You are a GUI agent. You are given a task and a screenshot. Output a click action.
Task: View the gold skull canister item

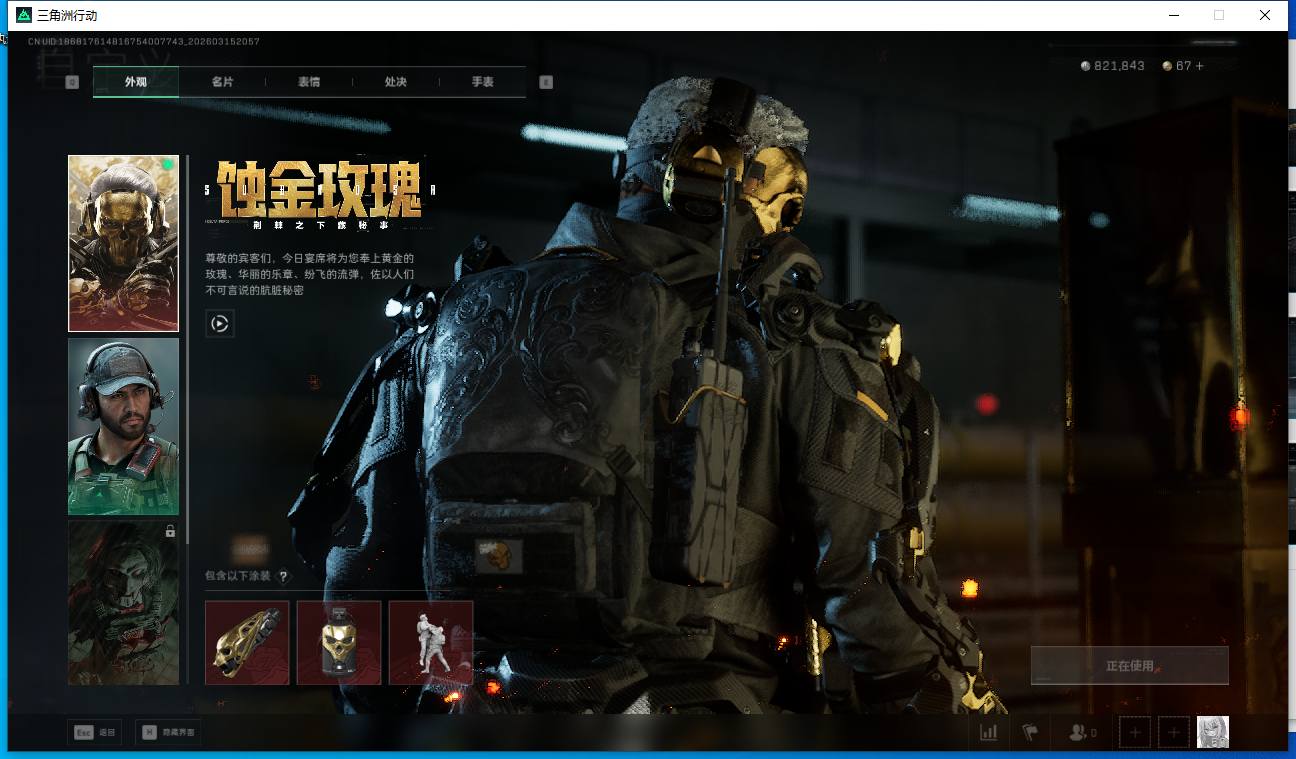(339, 642)
